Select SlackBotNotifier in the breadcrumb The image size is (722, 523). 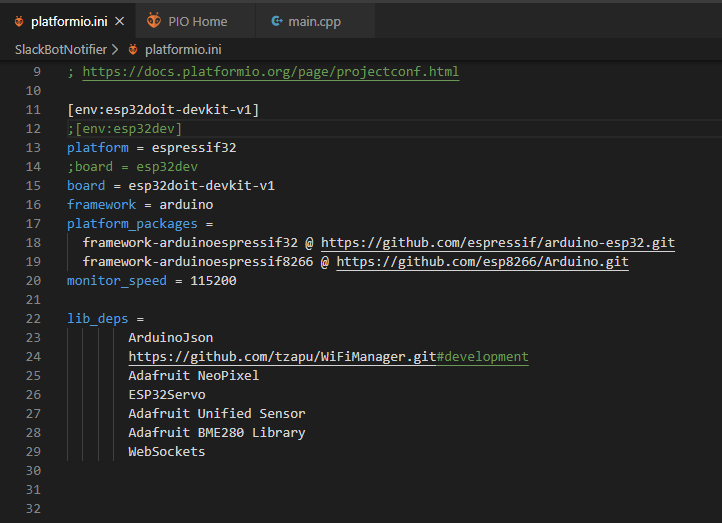click(x=61, y=49)
